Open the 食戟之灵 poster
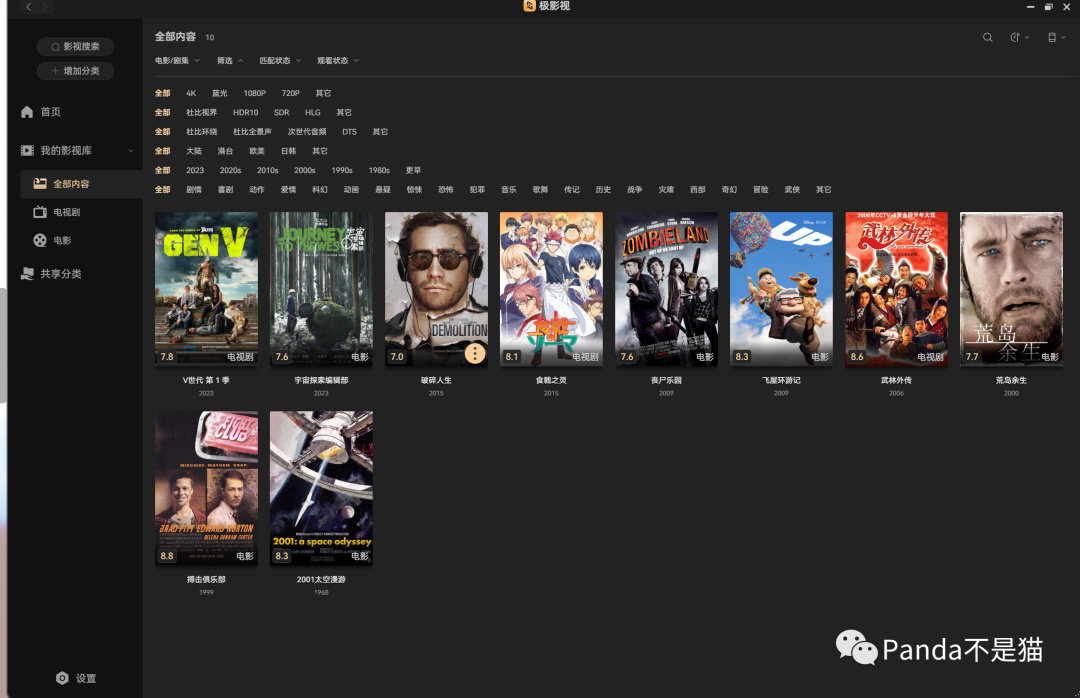This screenshot has height=698, width=1080. [x=551, y=289]
